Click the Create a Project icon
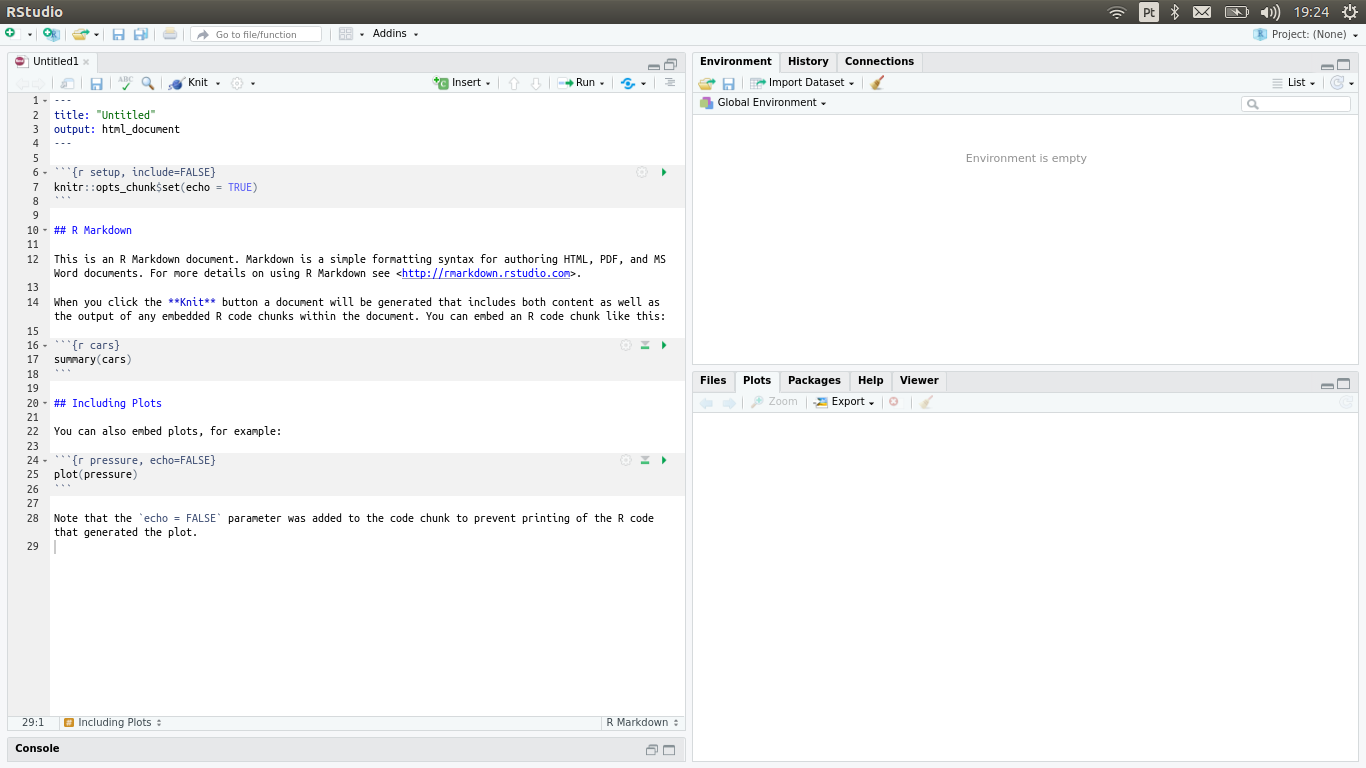The image size is (1366, 768). click(50, 34)
